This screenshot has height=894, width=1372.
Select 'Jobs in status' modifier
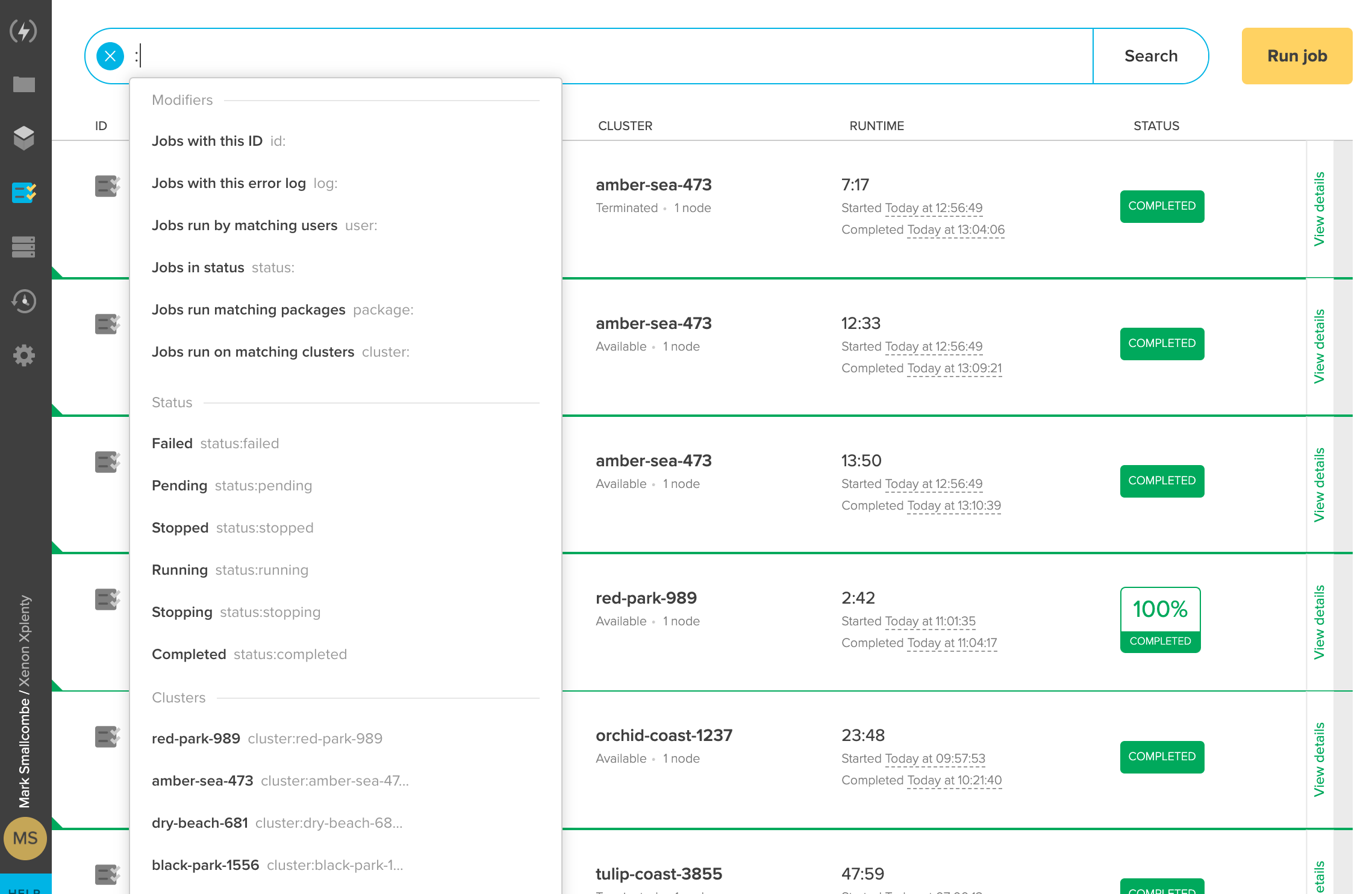click(346, 267)
